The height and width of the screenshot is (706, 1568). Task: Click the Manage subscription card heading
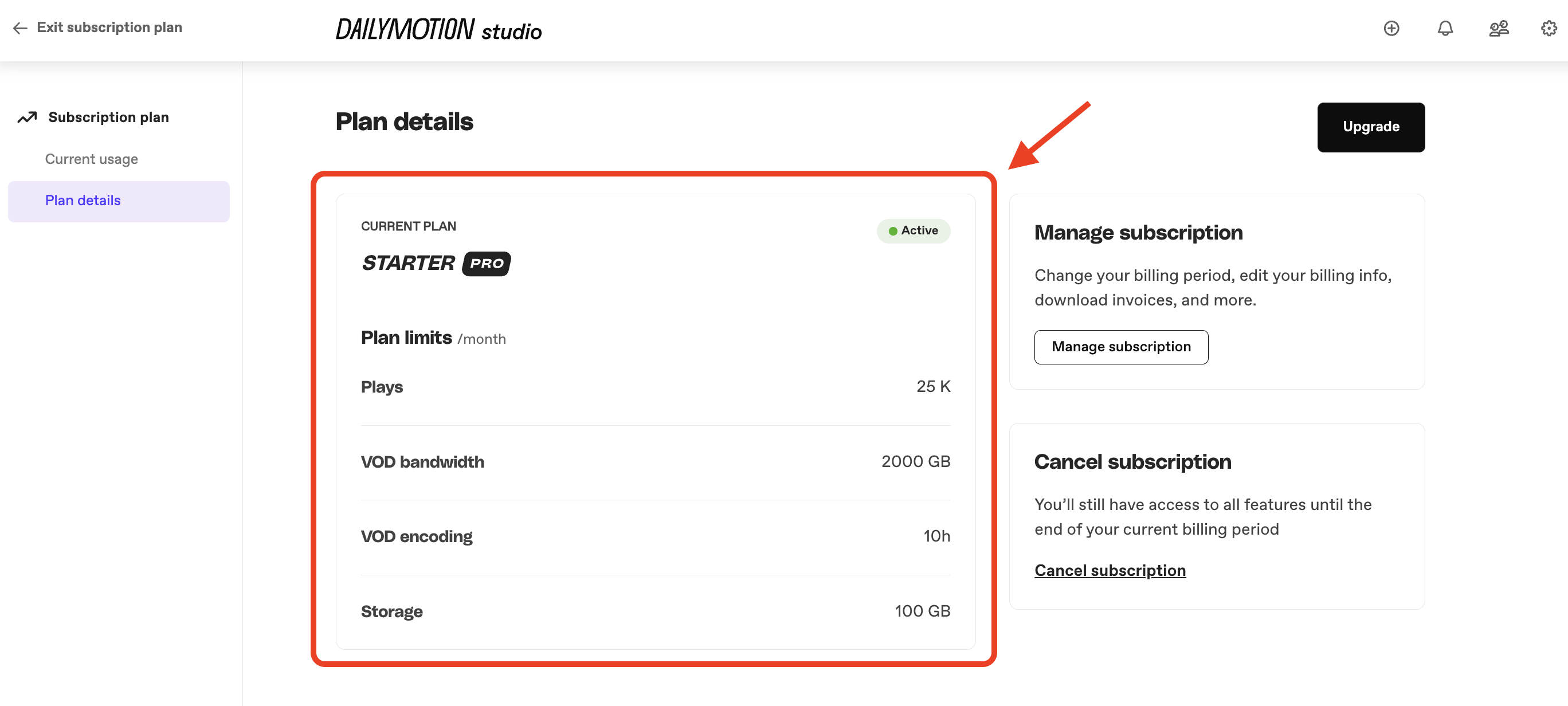[x=1138, y=233]
